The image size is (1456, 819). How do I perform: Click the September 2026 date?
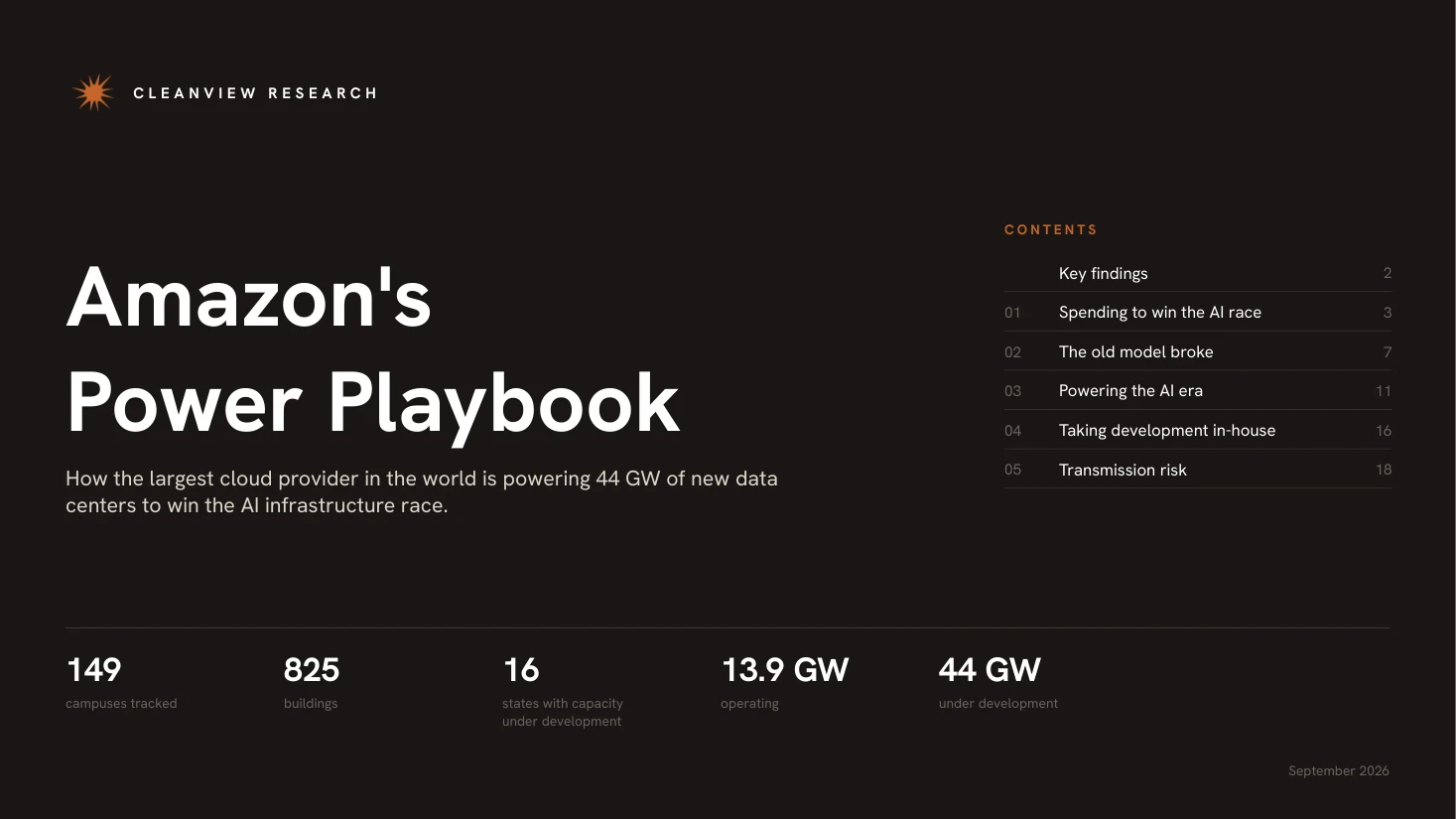(1339, 770)
